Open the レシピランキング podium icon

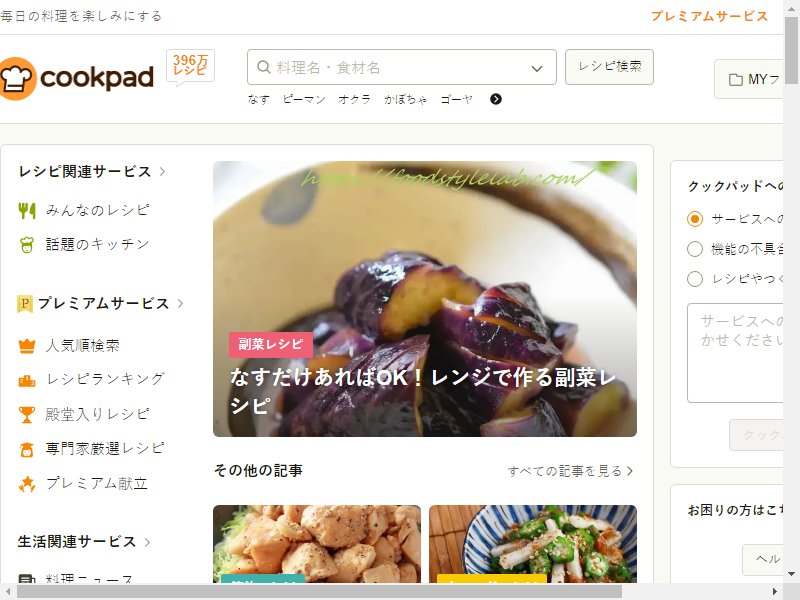[x=27, y=381]
